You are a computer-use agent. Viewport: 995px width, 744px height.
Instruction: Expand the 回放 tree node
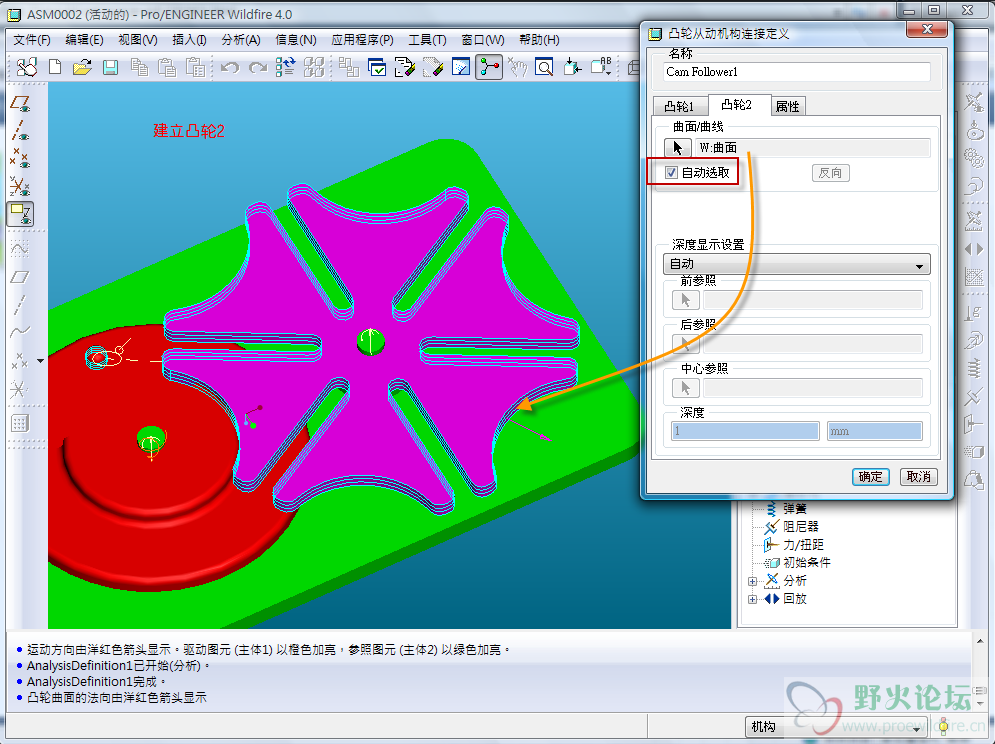752,599
